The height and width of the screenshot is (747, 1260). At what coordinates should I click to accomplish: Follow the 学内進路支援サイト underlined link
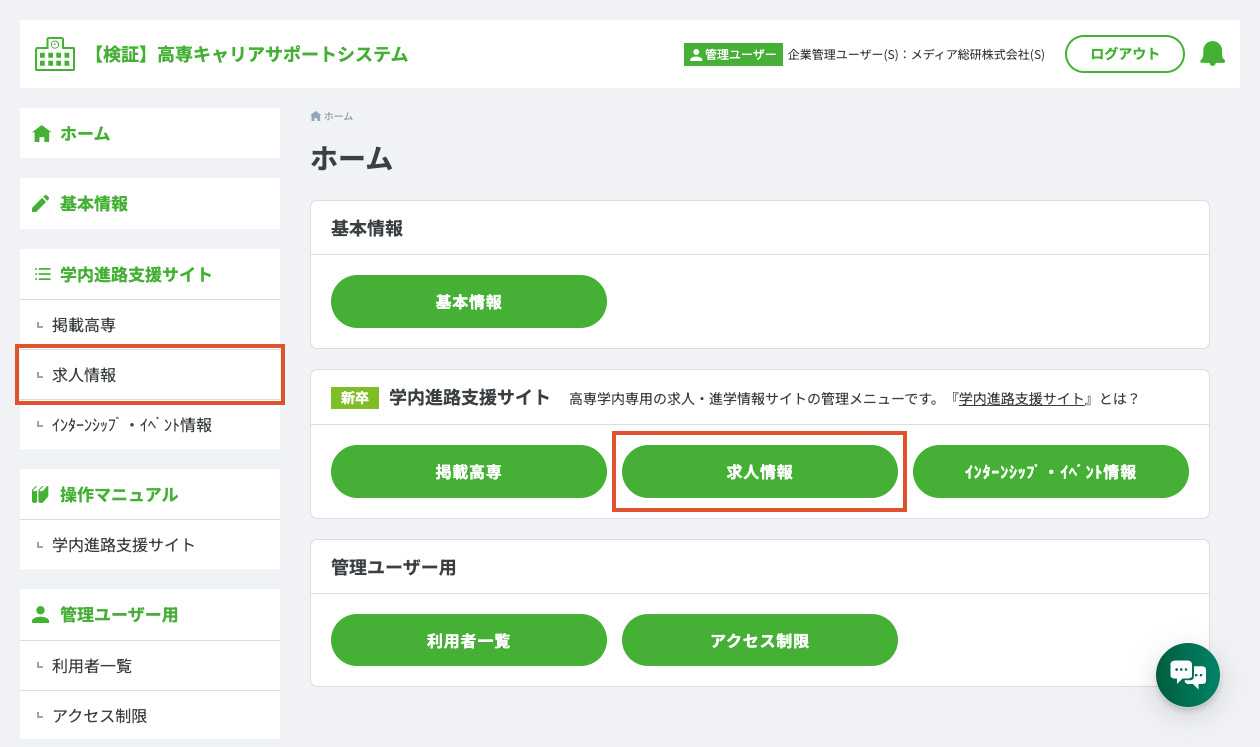pyautogui.click(x=1022, y=399)
